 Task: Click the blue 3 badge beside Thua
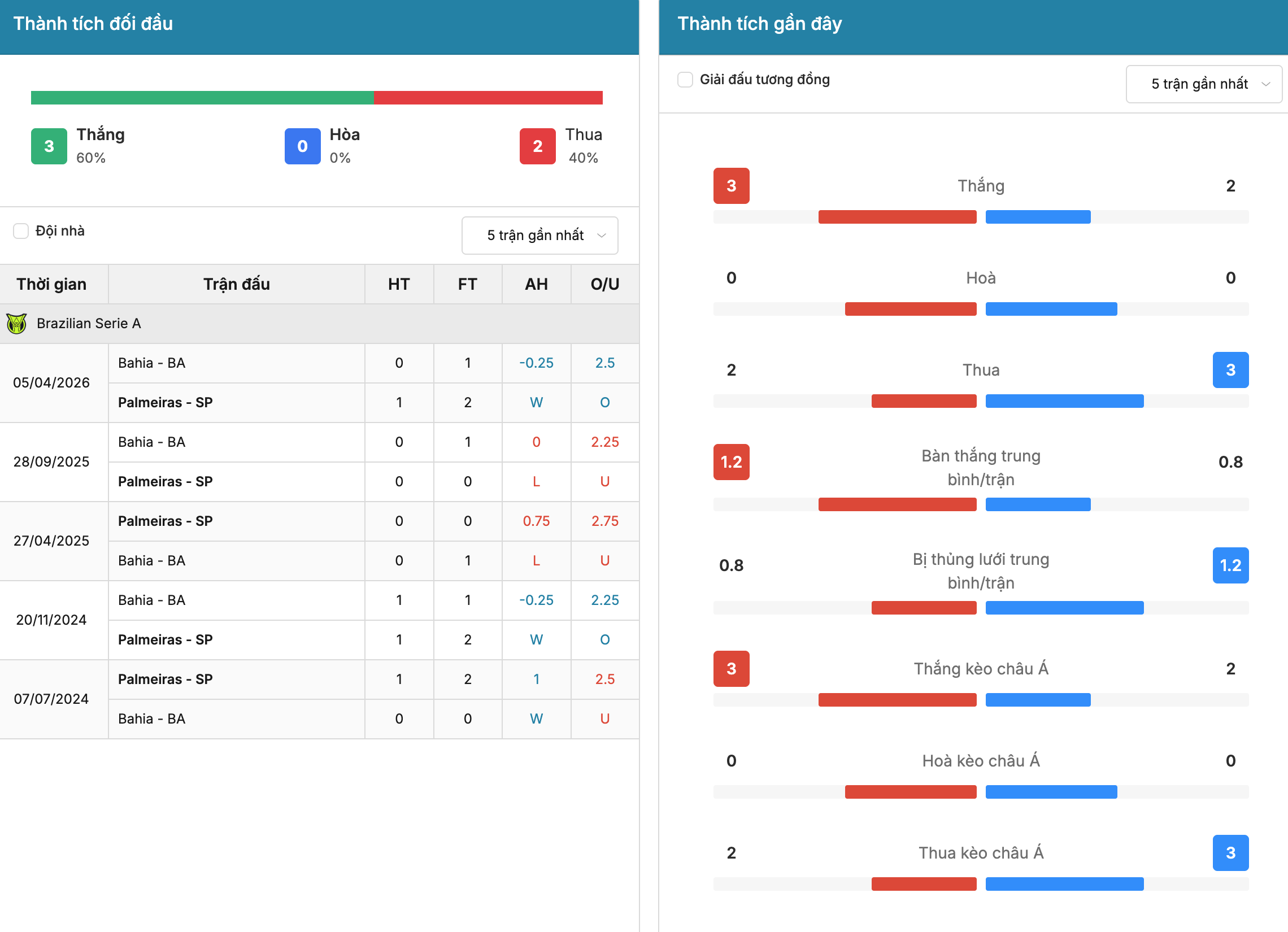[1230, 371]
